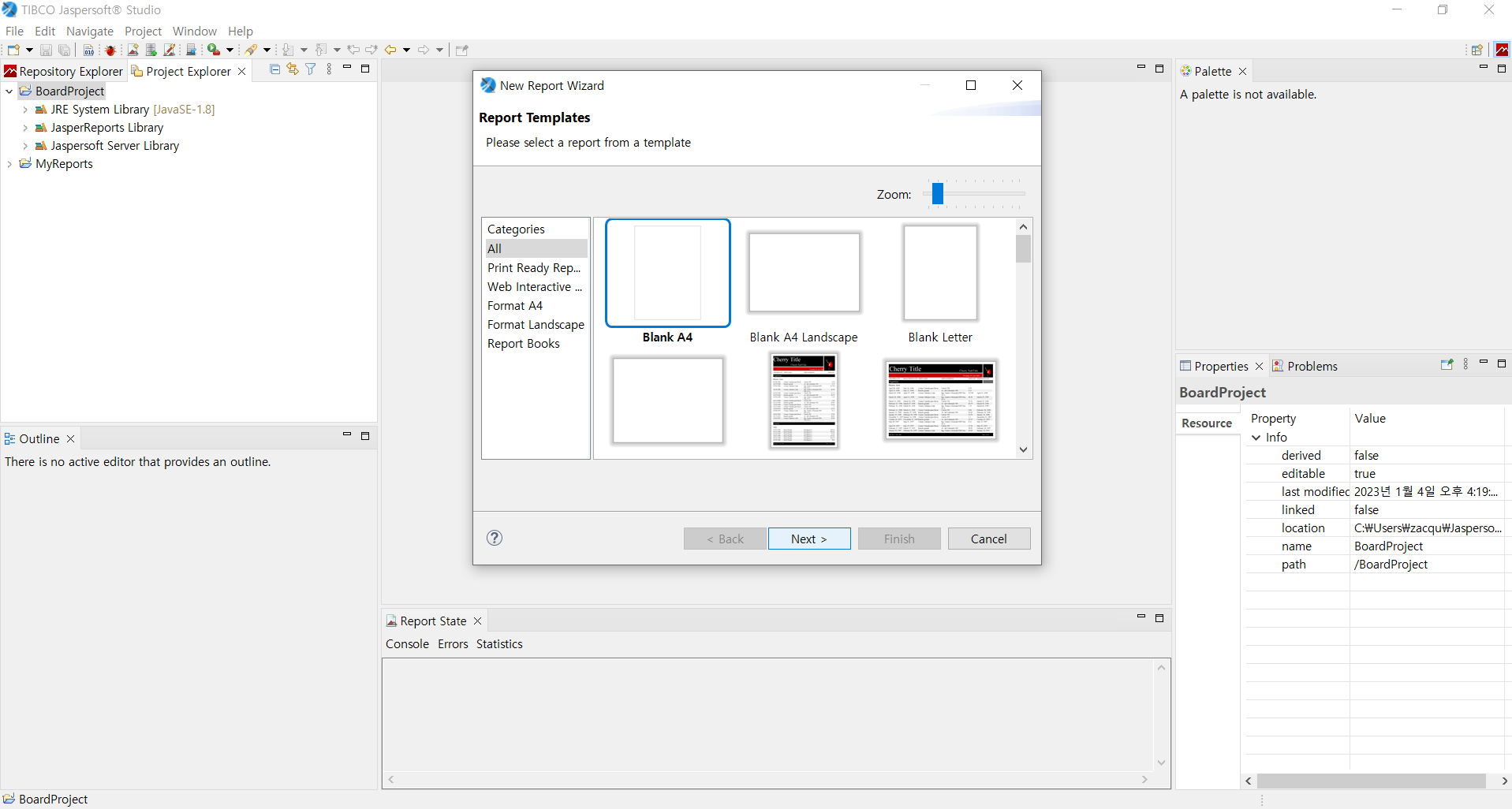
Task: Click the template list down-scroll arrow
Action: click(x=1023, y=450)
